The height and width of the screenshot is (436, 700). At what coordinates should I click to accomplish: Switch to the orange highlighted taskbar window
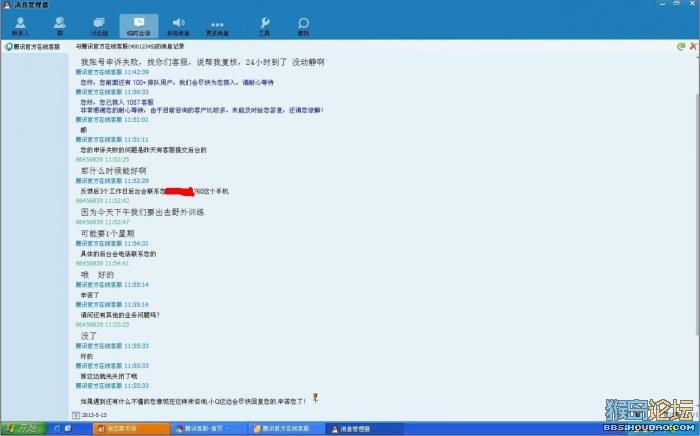pos(131,428)
